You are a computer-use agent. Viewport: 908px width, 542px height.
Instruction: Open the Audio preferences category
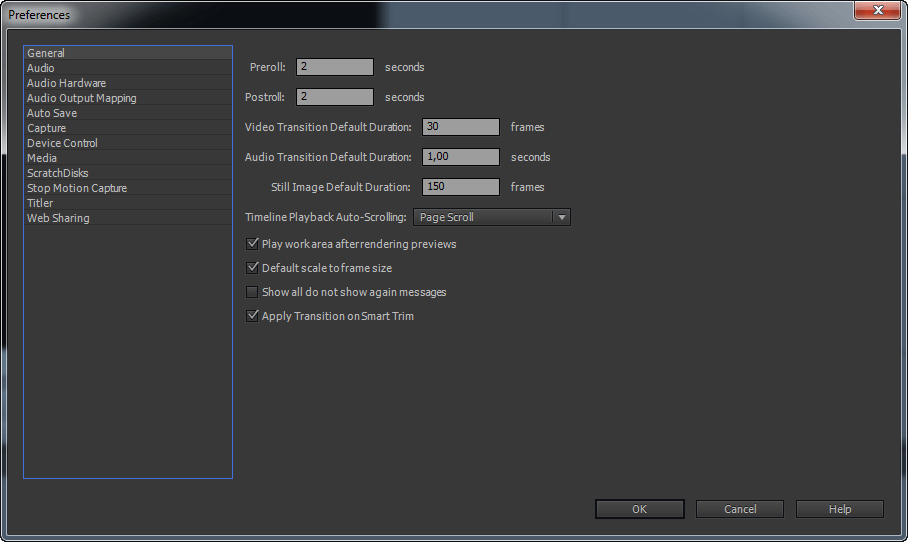[x=127, y=68]
